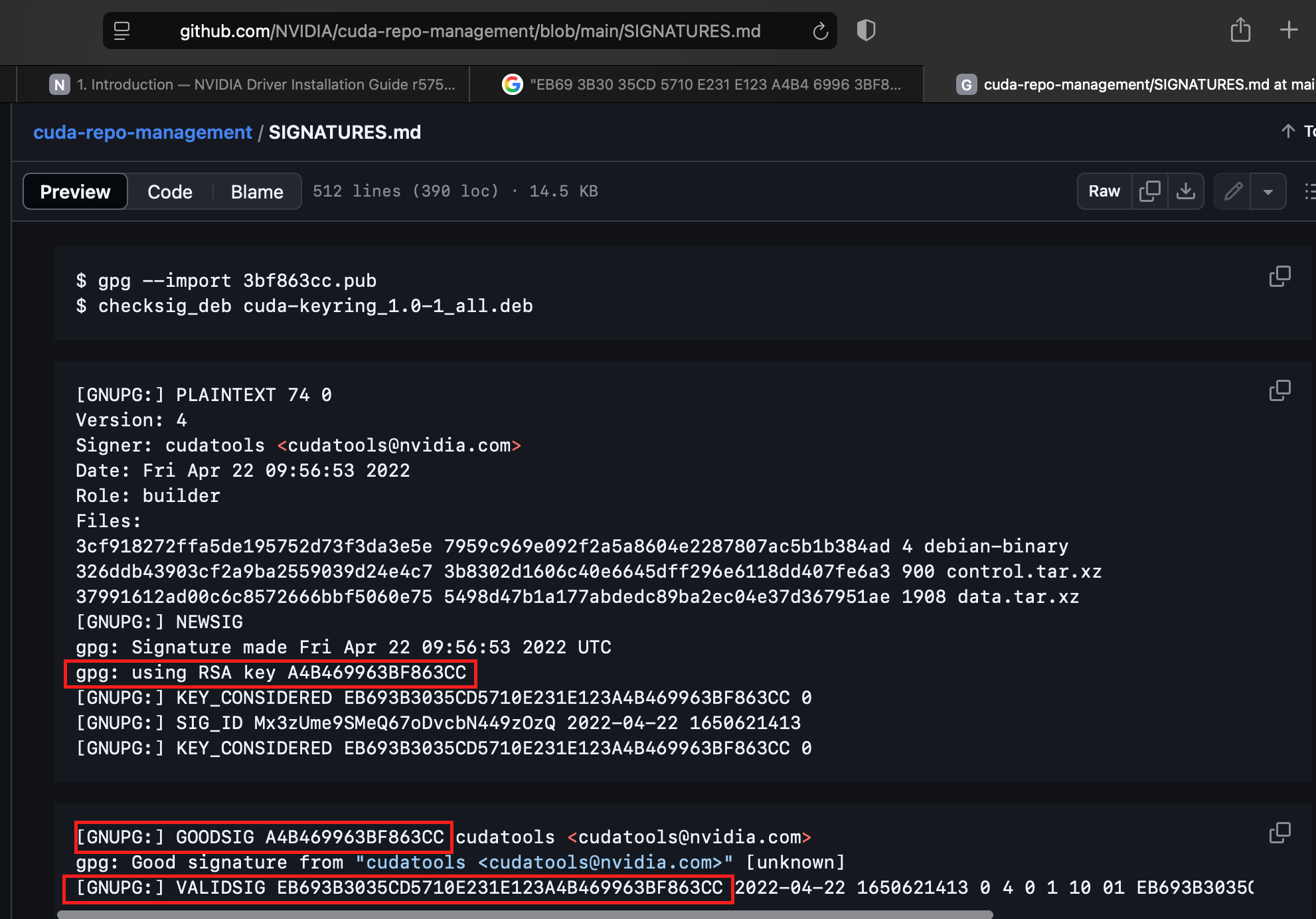
Task: Click the '[GNUPG:] GOODSIG A4B469963BF863CC' text
Action: tap(260, 837)
